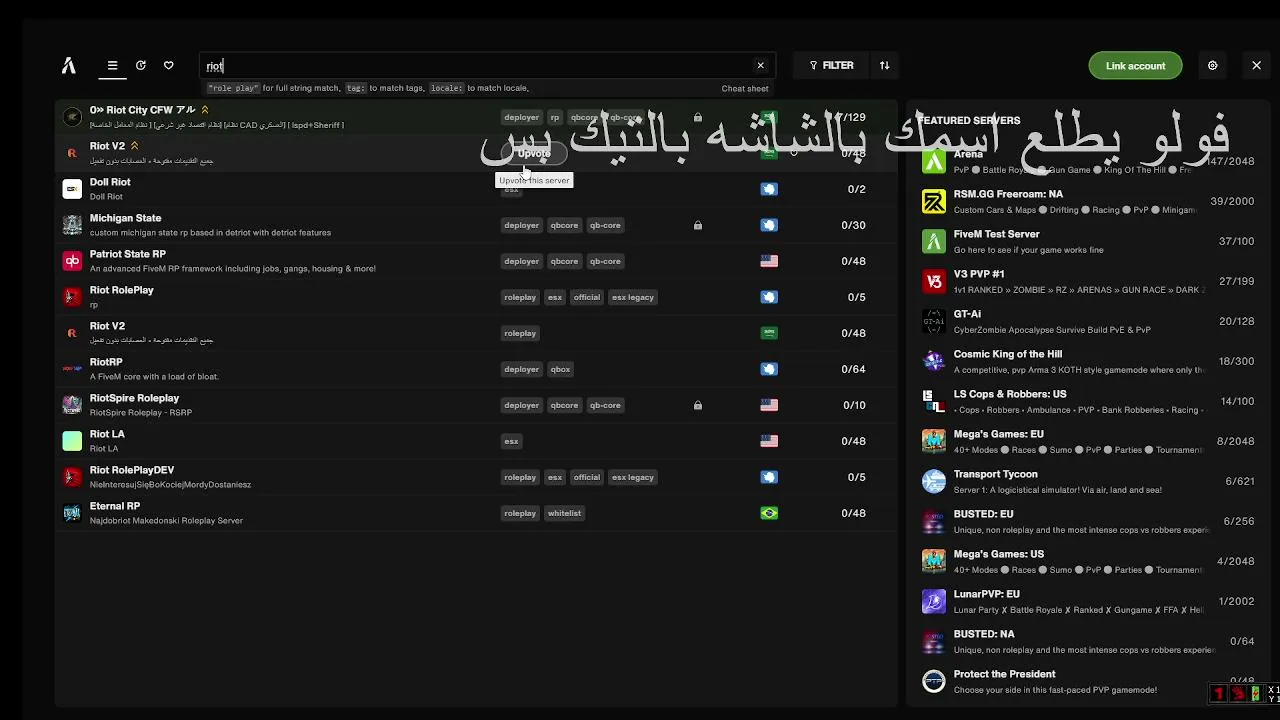
Task: Click the V3 PVP #1 red icon
Action: click(933, 282)
